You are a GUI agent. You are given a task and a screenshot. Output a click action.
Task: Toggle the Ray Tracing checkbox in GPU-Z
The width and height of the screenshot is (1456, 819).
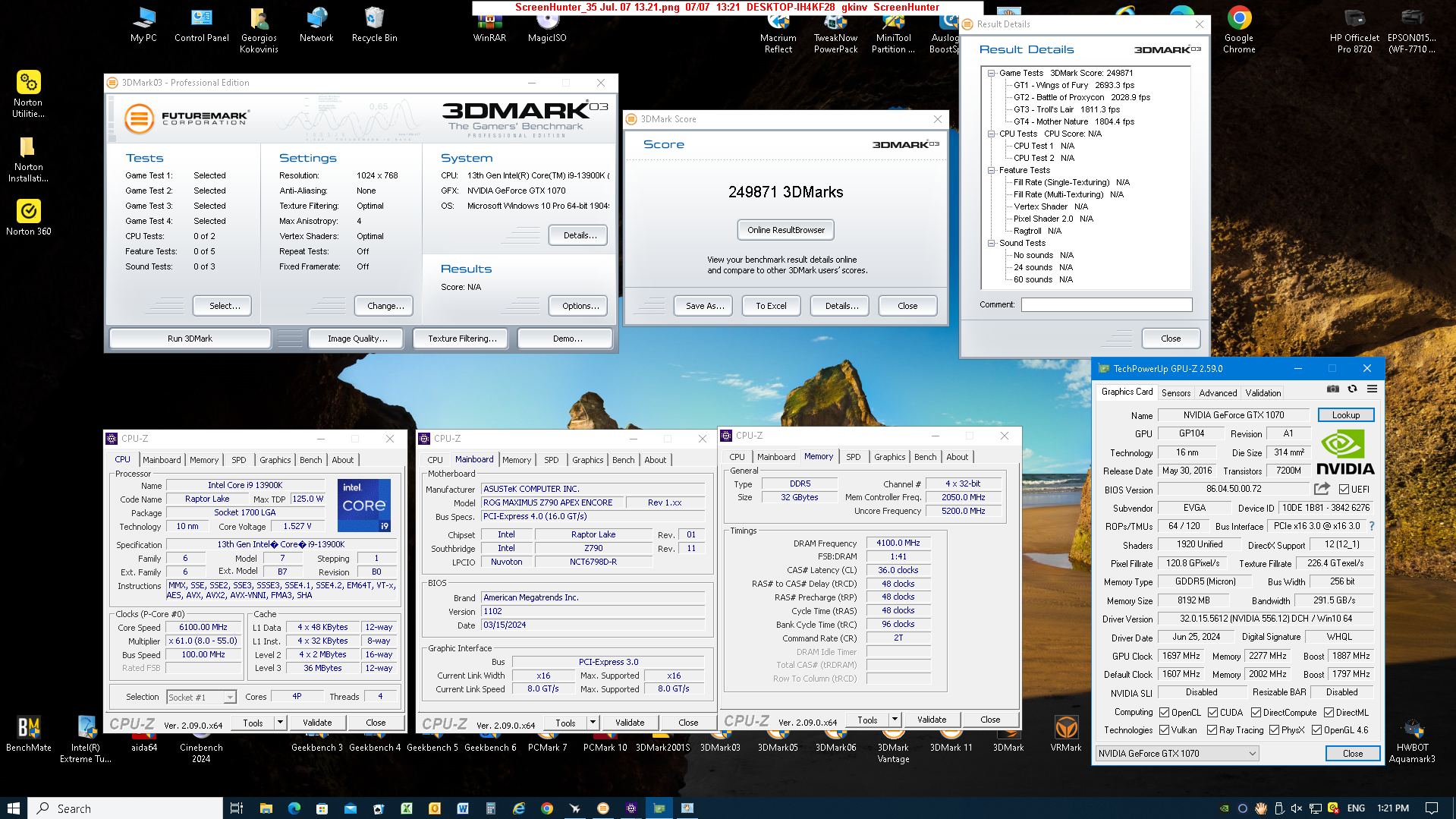coord(1212,730)
